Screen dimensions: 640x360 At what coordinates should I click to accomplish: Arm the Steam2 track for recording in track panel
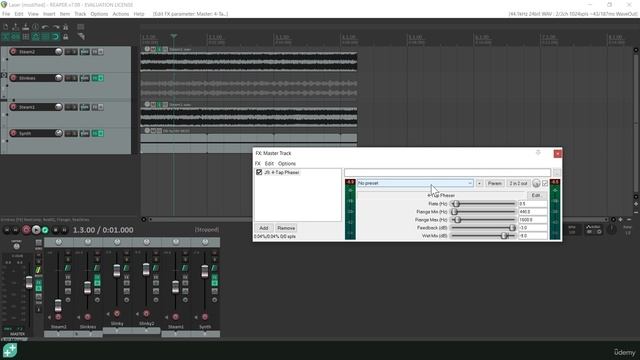click(13, 51)
